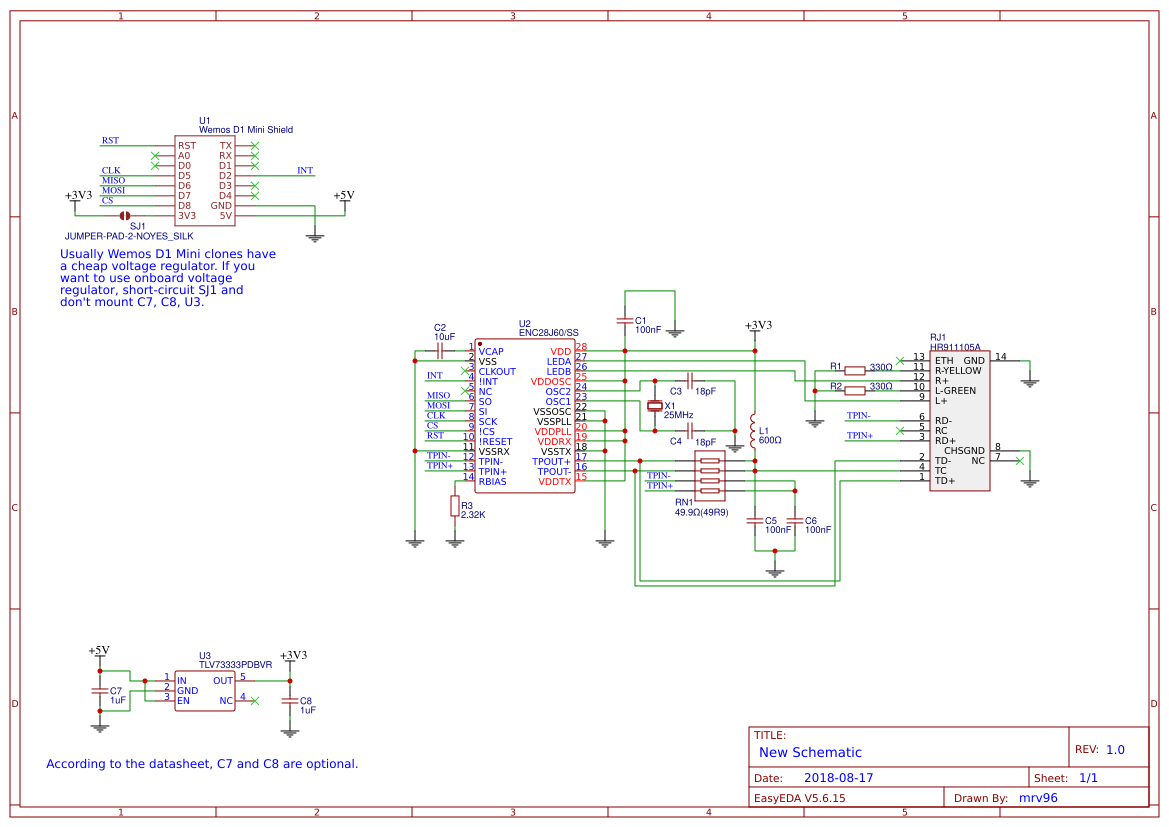This screenshot has height=827, width=1169.
Task: Select the HR911105A connector label
Action: coord(955,348)
